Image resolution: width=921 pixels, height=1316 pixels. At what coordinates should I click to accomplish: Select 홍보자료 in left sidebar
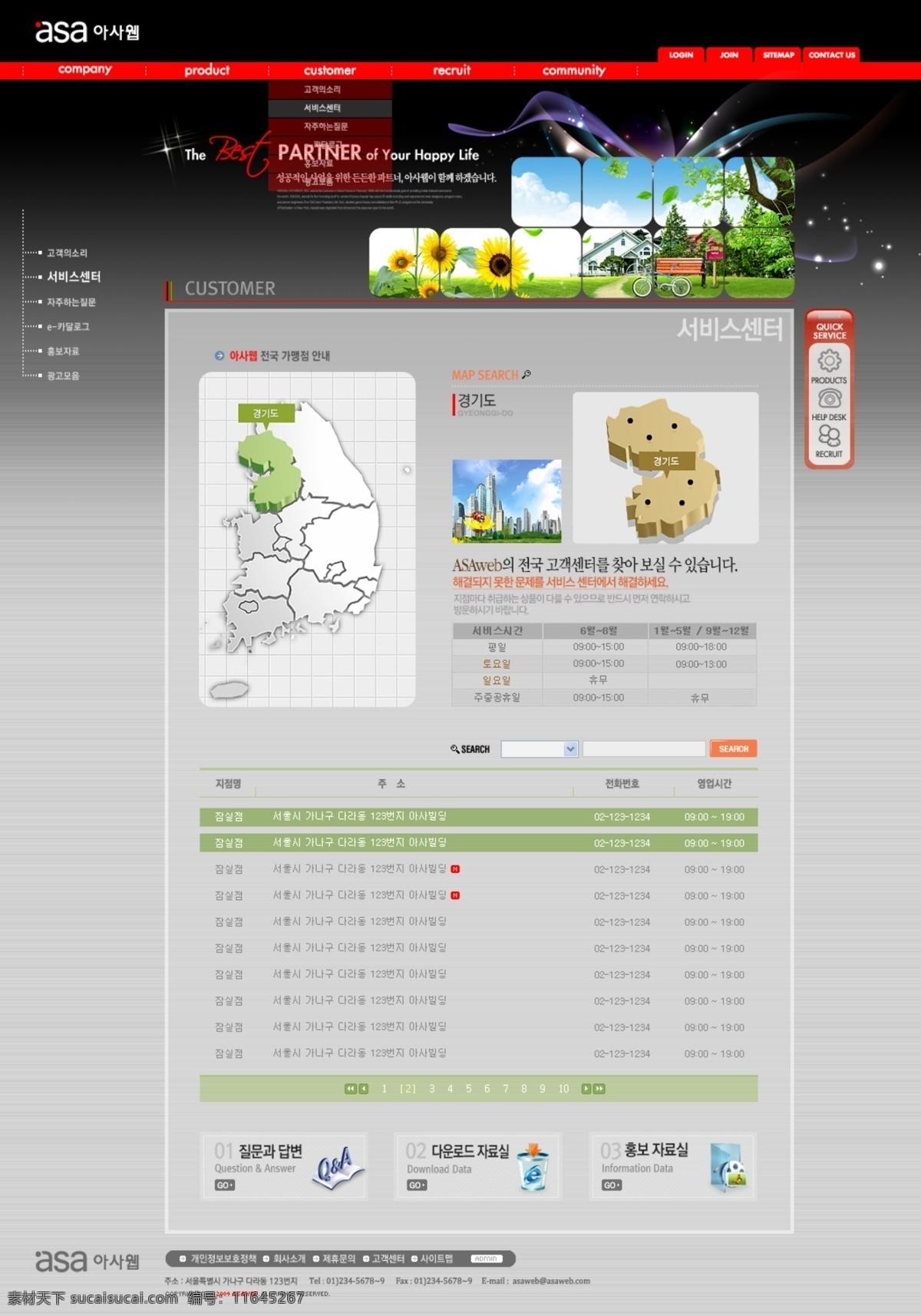pos(63,351)
